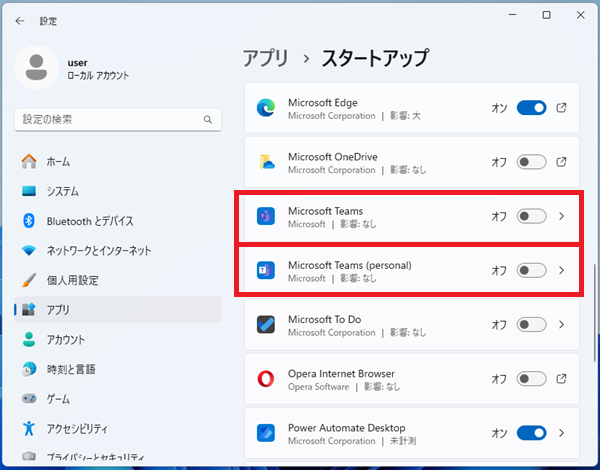The height and width of the screenshot is (470, 600).
Task: Click the user profile avatar
Action: (36, 67)
